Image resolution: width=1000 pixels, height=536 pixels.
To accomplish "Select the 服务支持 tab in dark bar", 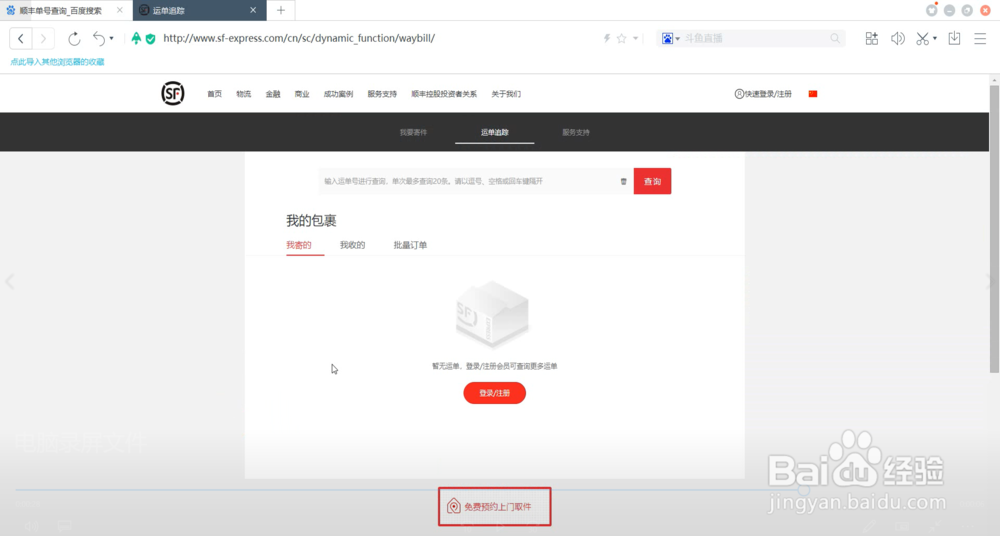I will 576,132.
